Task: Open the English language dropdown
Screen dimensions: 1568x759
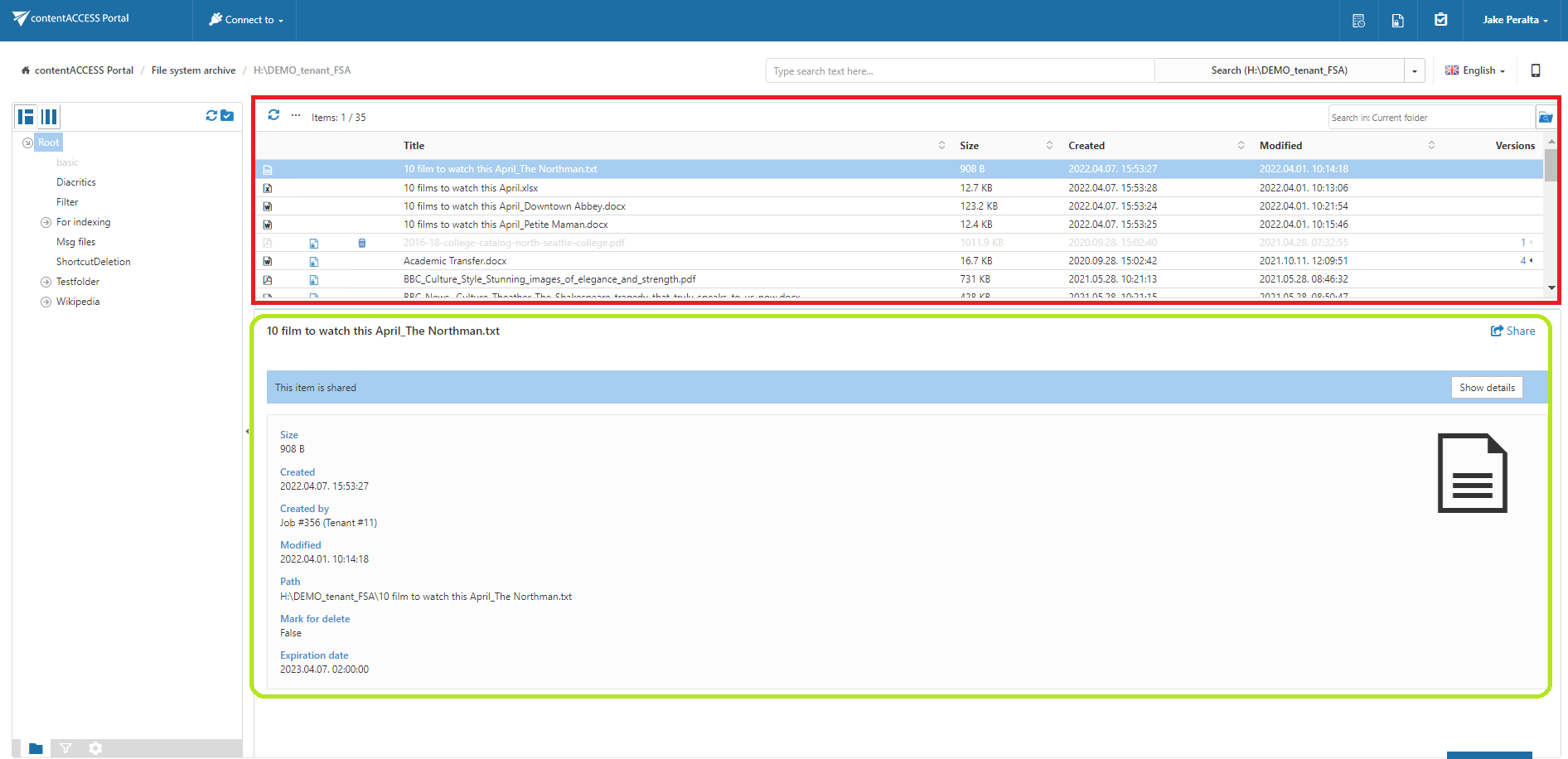Action: pos(1475,70)
